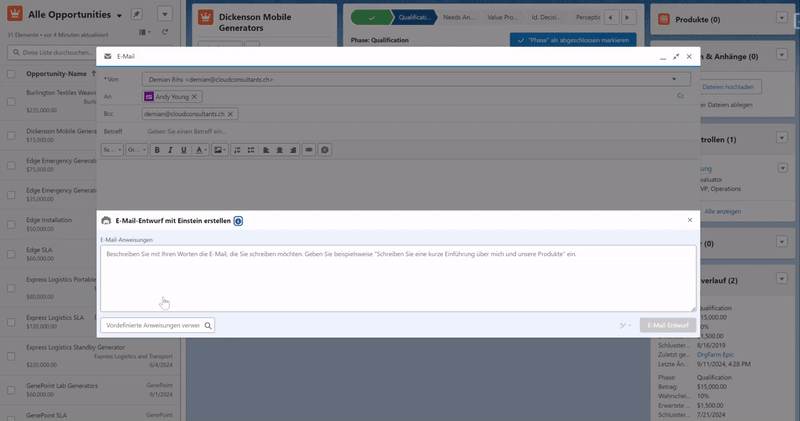Click the Bold formatting icon
Viewport: 800px width, 421px height.
tap(157, 149)
